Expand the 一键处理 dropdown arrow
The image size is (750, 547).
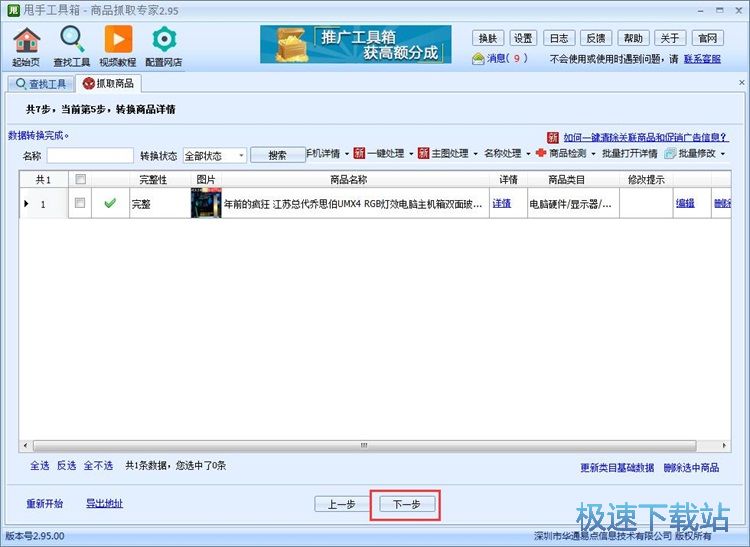click(x=411, y=154)
